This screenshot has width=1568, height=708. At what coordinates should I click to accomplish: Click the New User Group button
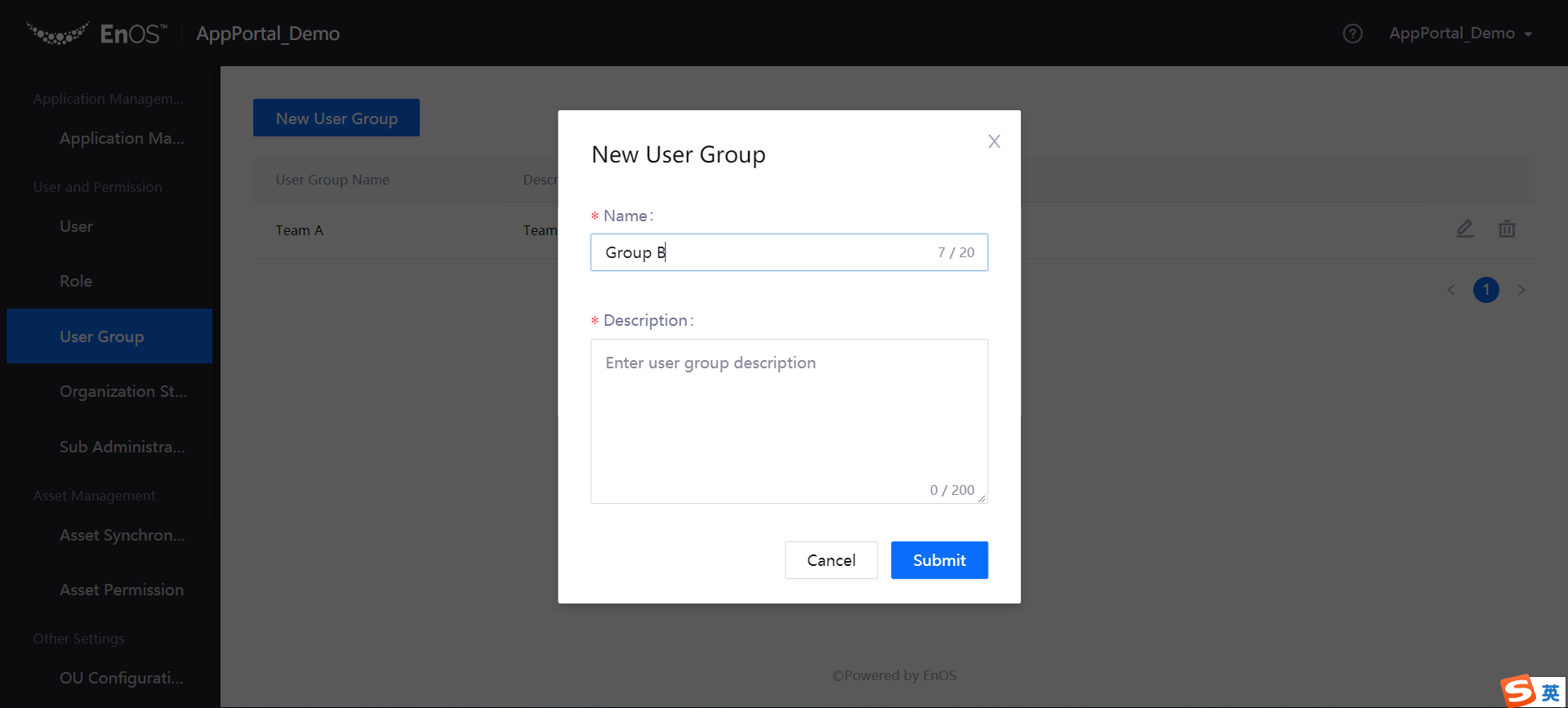pos(336,118)
